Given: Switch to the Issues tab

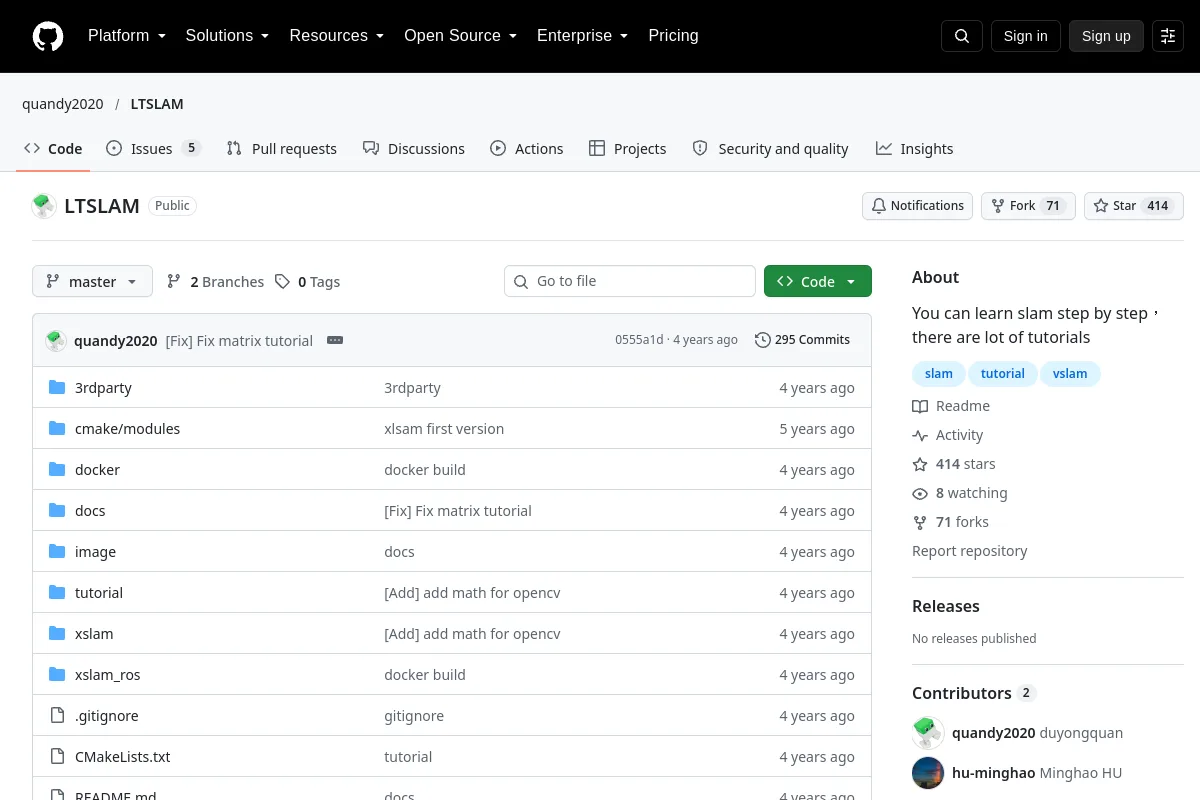Looking at the screenshot, I should pos(153,149).
